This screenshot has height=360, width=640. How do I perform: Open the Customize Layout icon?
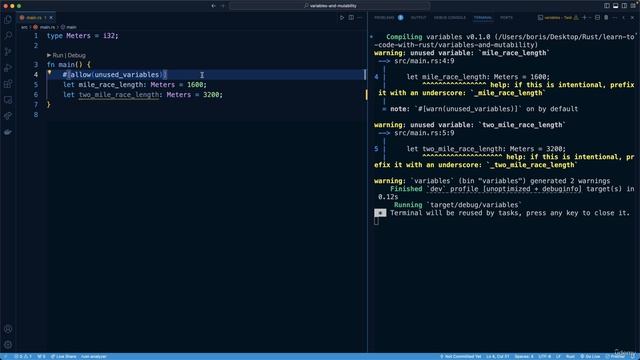point(633,6)
